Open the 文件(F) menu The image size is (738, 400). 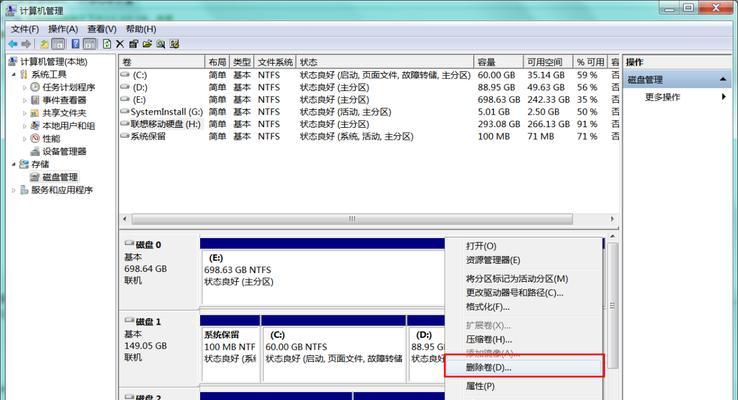pos(25,29)
